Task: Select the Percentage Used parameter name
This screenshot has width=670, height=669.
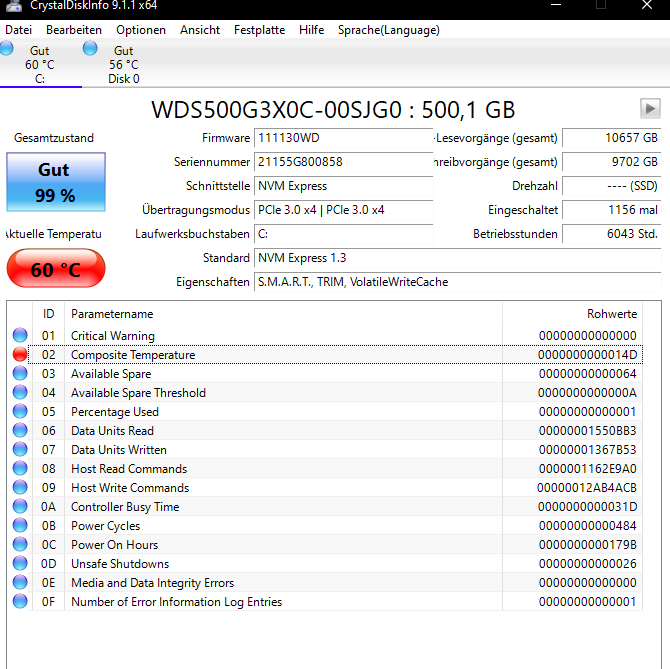Action: click(115, 412)
